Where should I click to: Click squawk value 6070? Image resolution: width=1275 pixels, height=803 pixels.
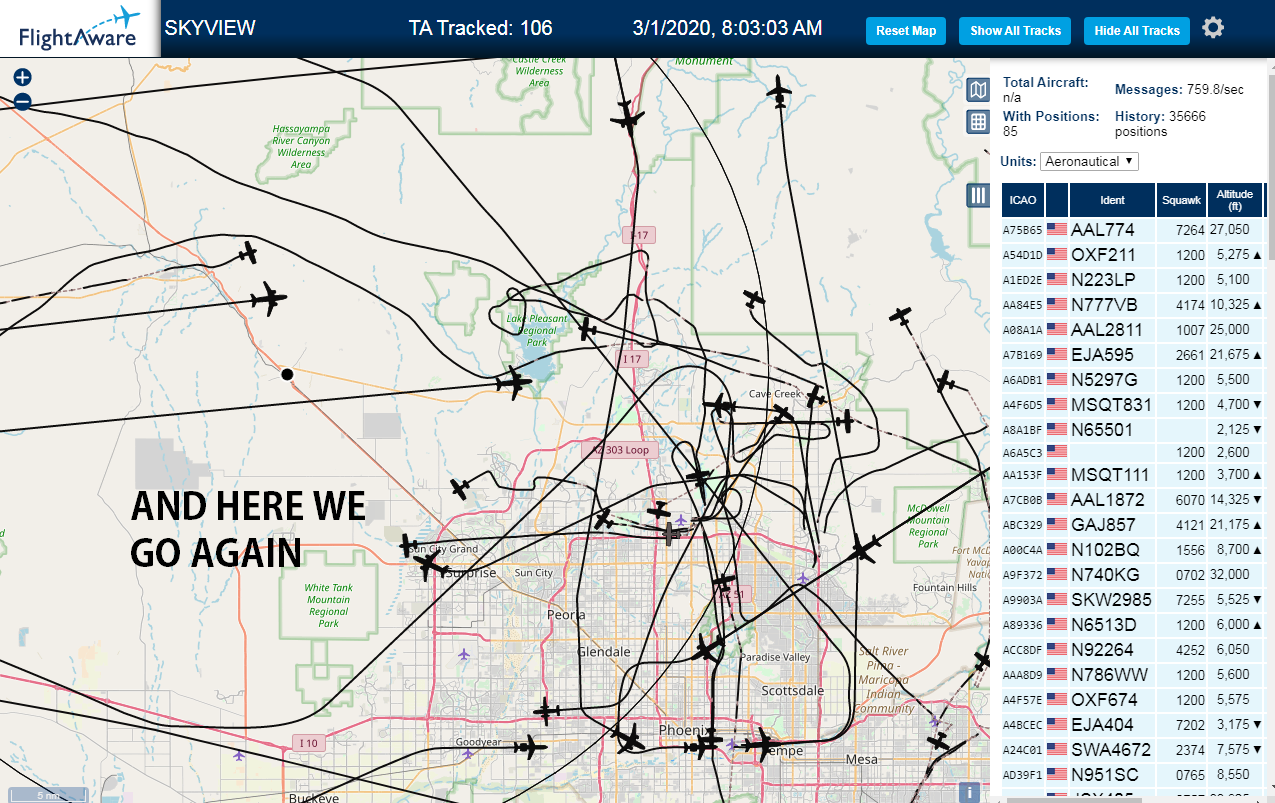1190,500
